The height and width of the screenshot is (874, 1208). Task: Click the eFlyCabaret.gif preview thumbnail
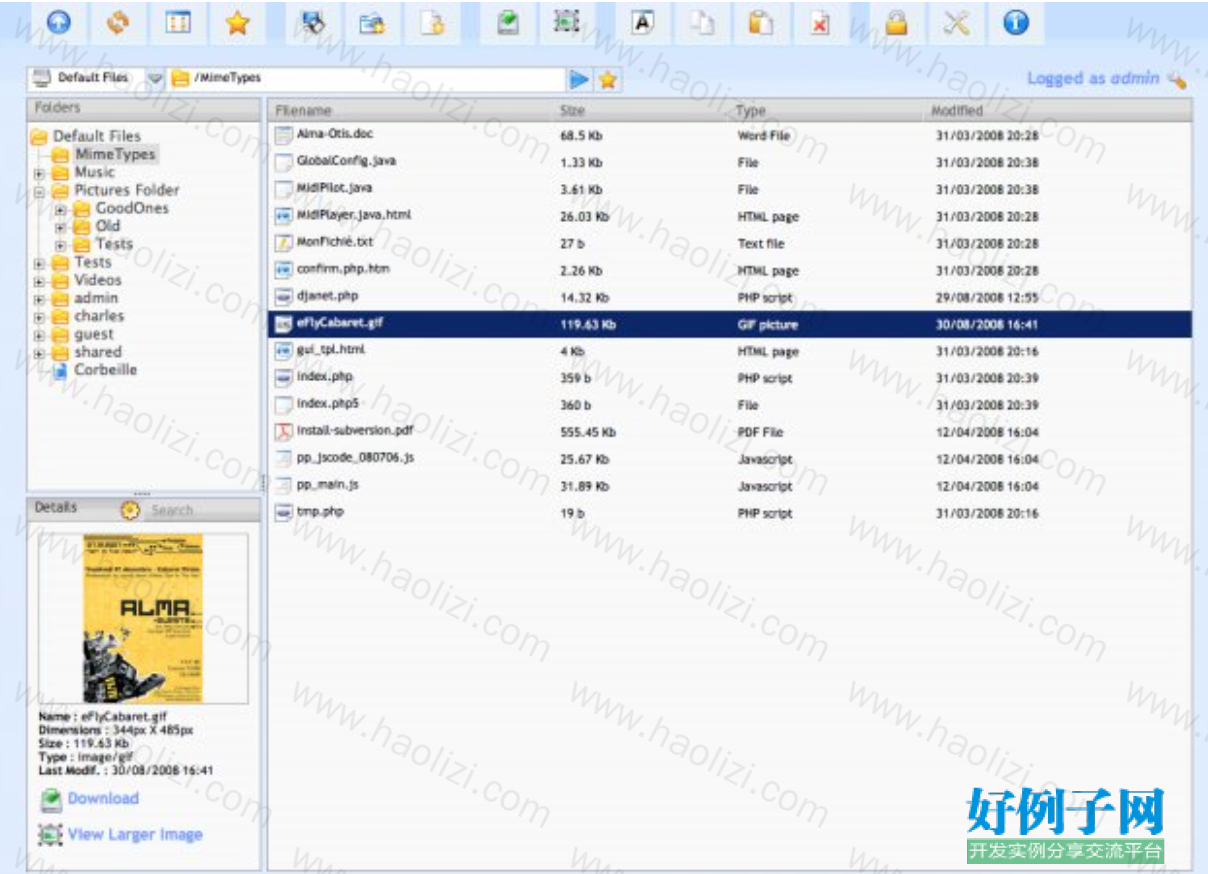tap(143, 618)
